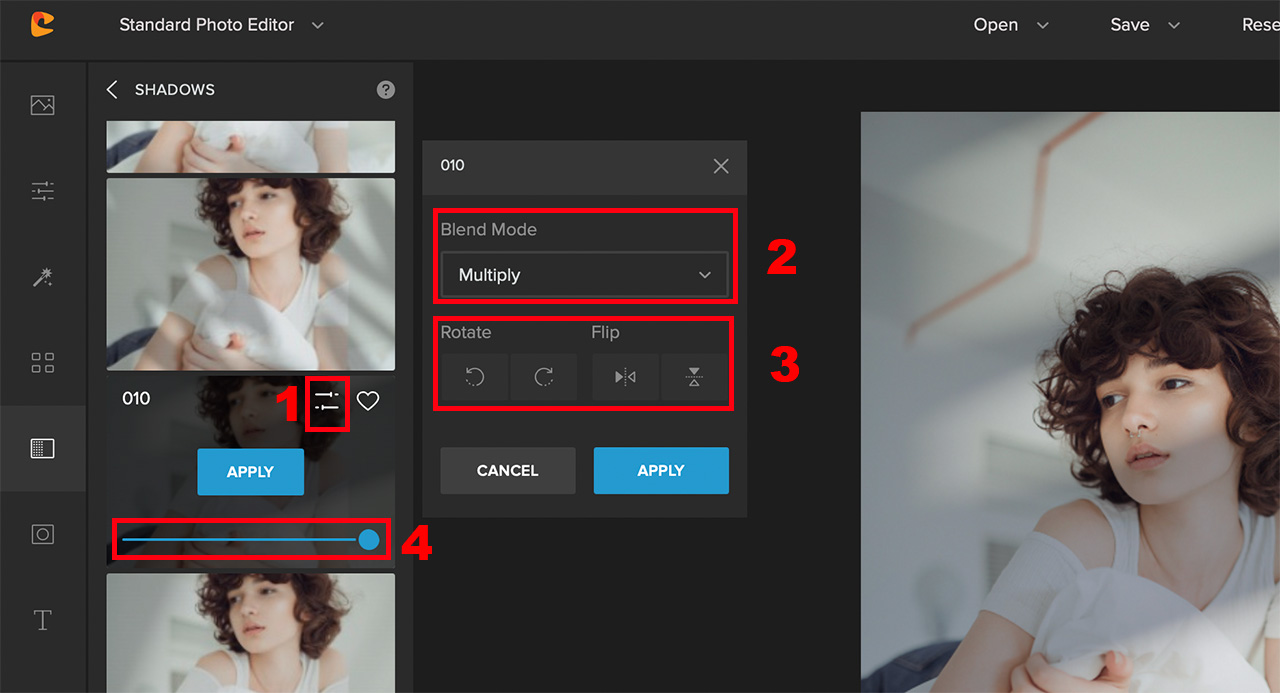
Task: Flip the shadow overlay vertically
Action: pos(694,377)
